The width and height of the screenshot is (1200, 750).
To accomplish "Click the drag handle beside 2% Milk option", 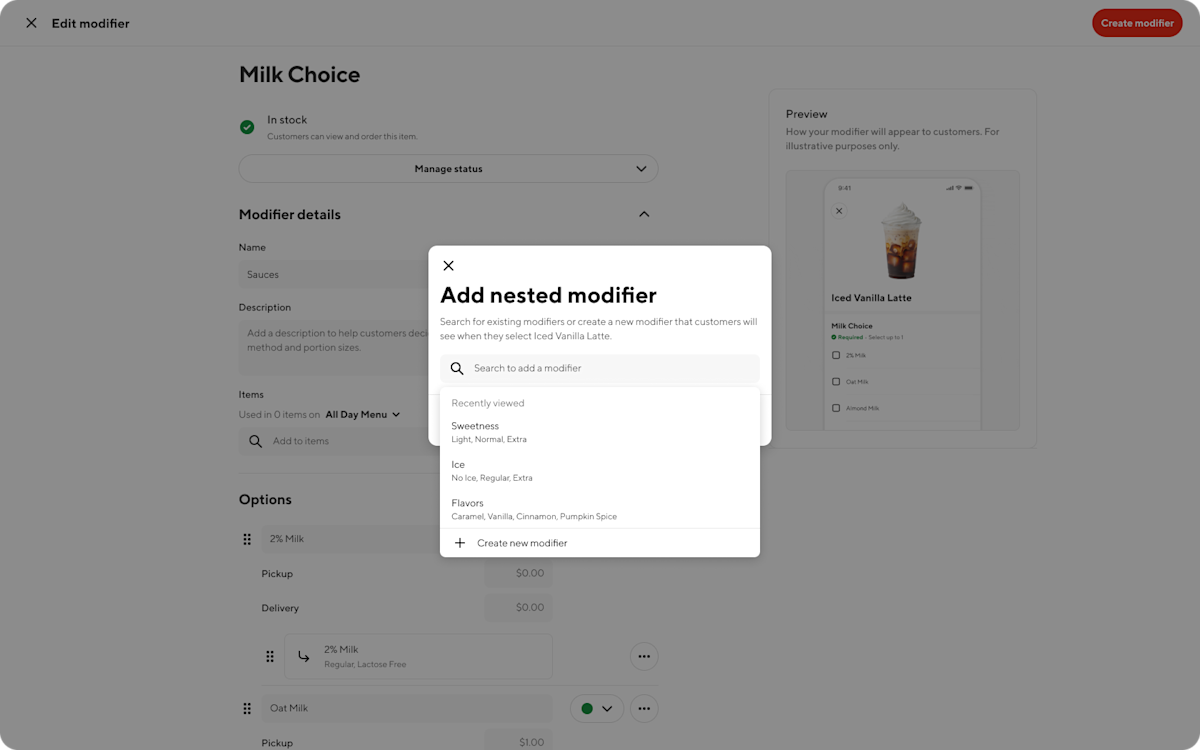I will 247,539.
